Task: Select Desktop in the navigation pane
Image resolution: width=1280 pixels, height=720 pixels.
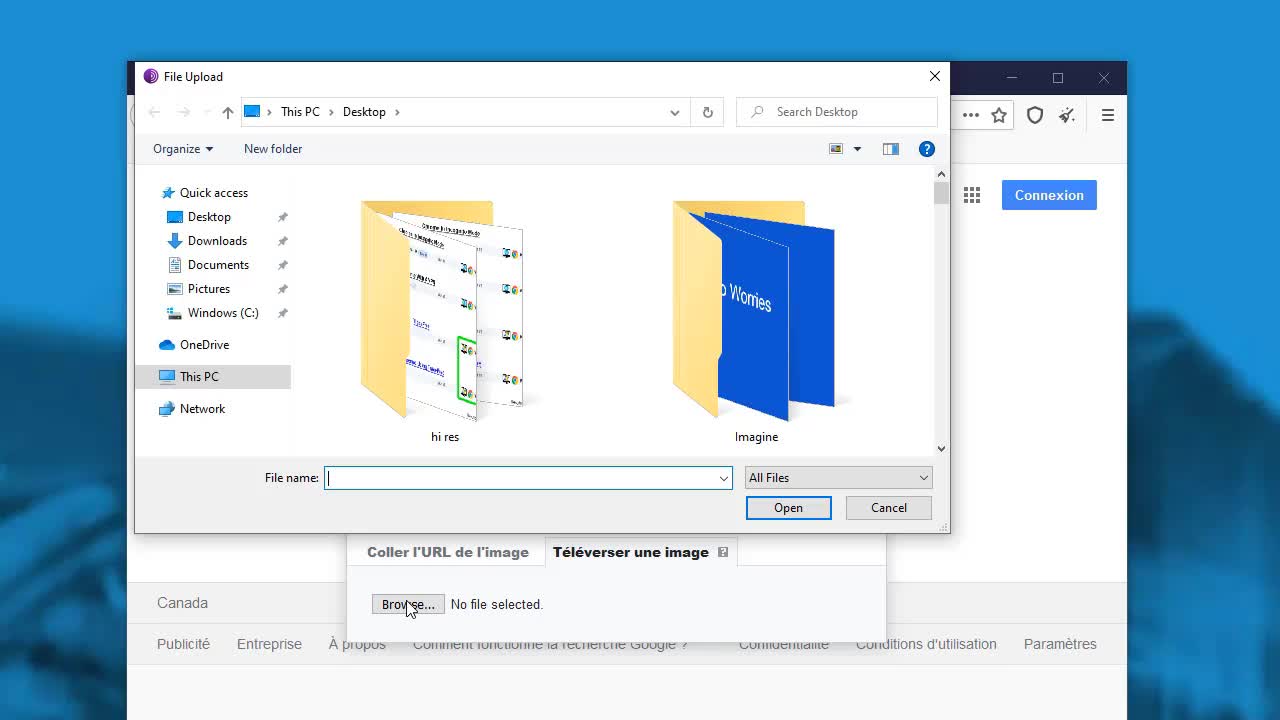Action: (x=209, y=217)
